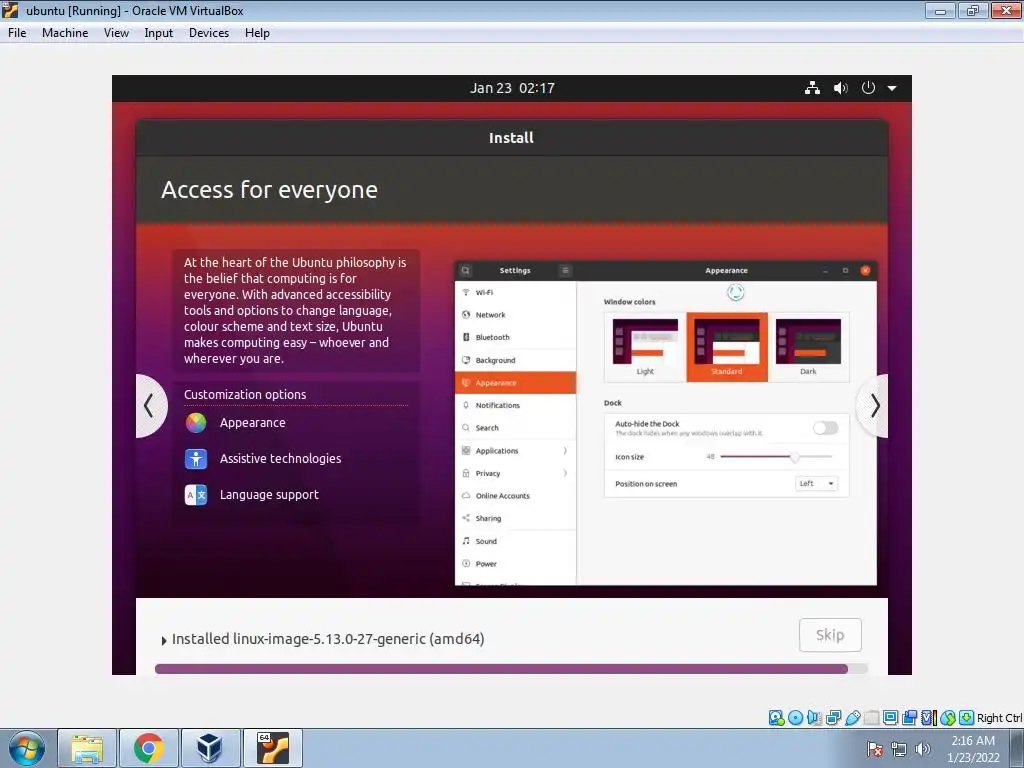Expand Privacy chevron in Settings preview

click(x=565, y=473)
